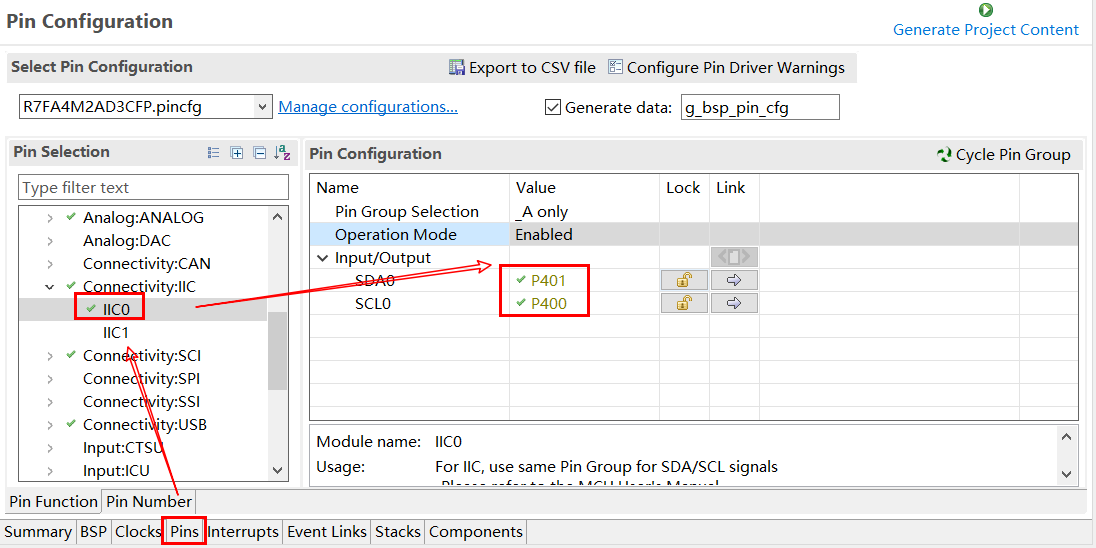
Task: Click the Type filter text field
Action: [x=153, y=187]
